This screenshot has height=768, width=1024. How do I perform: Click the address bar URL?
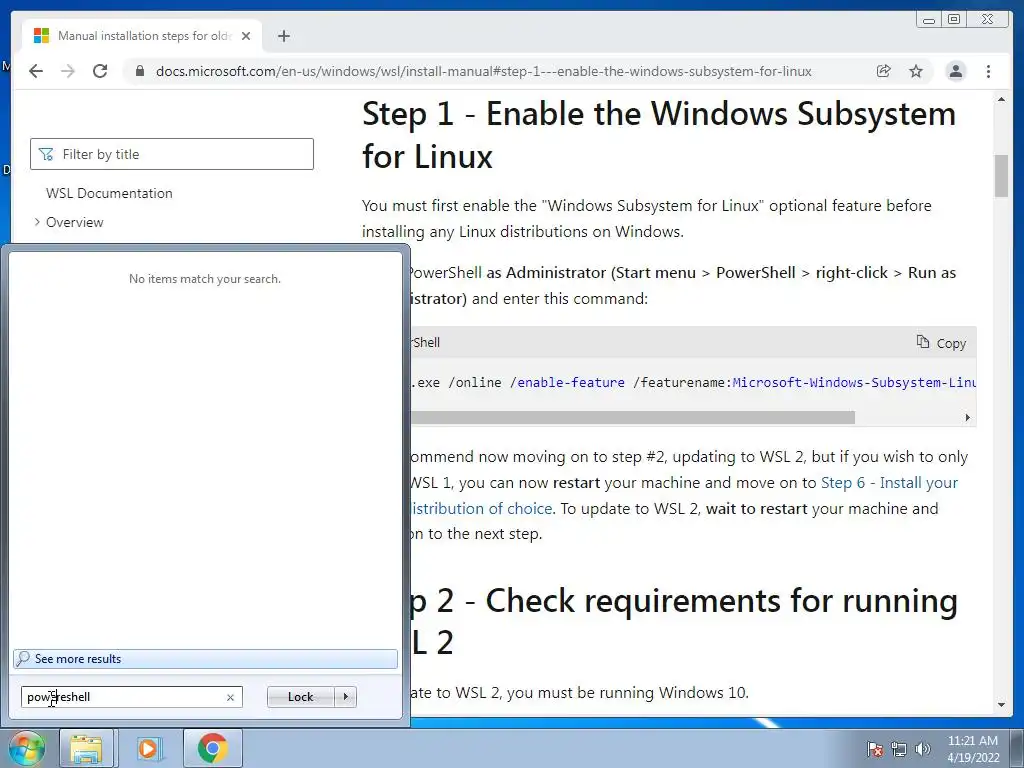click(x=483, y=71)
